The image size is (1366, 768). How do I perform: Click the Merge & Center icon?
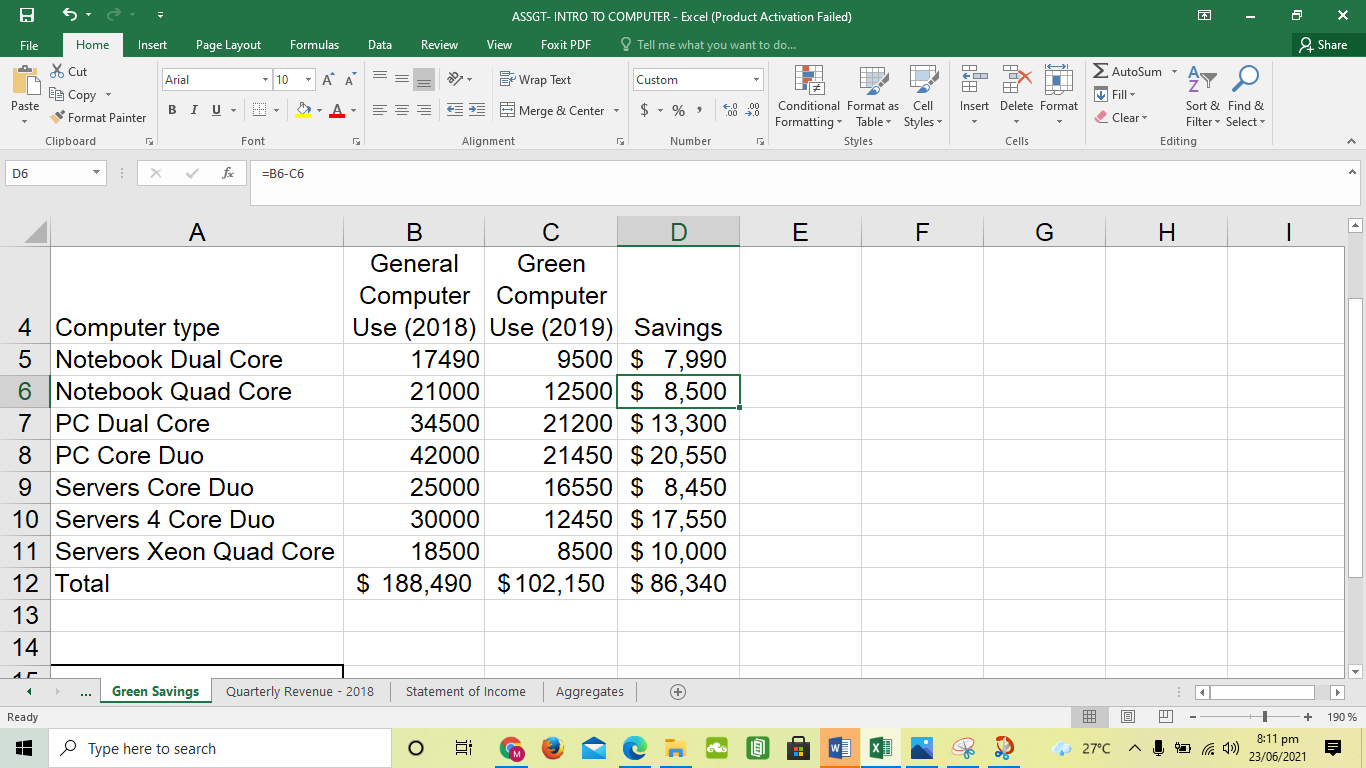pyautogui.click(x=553, y=110)
